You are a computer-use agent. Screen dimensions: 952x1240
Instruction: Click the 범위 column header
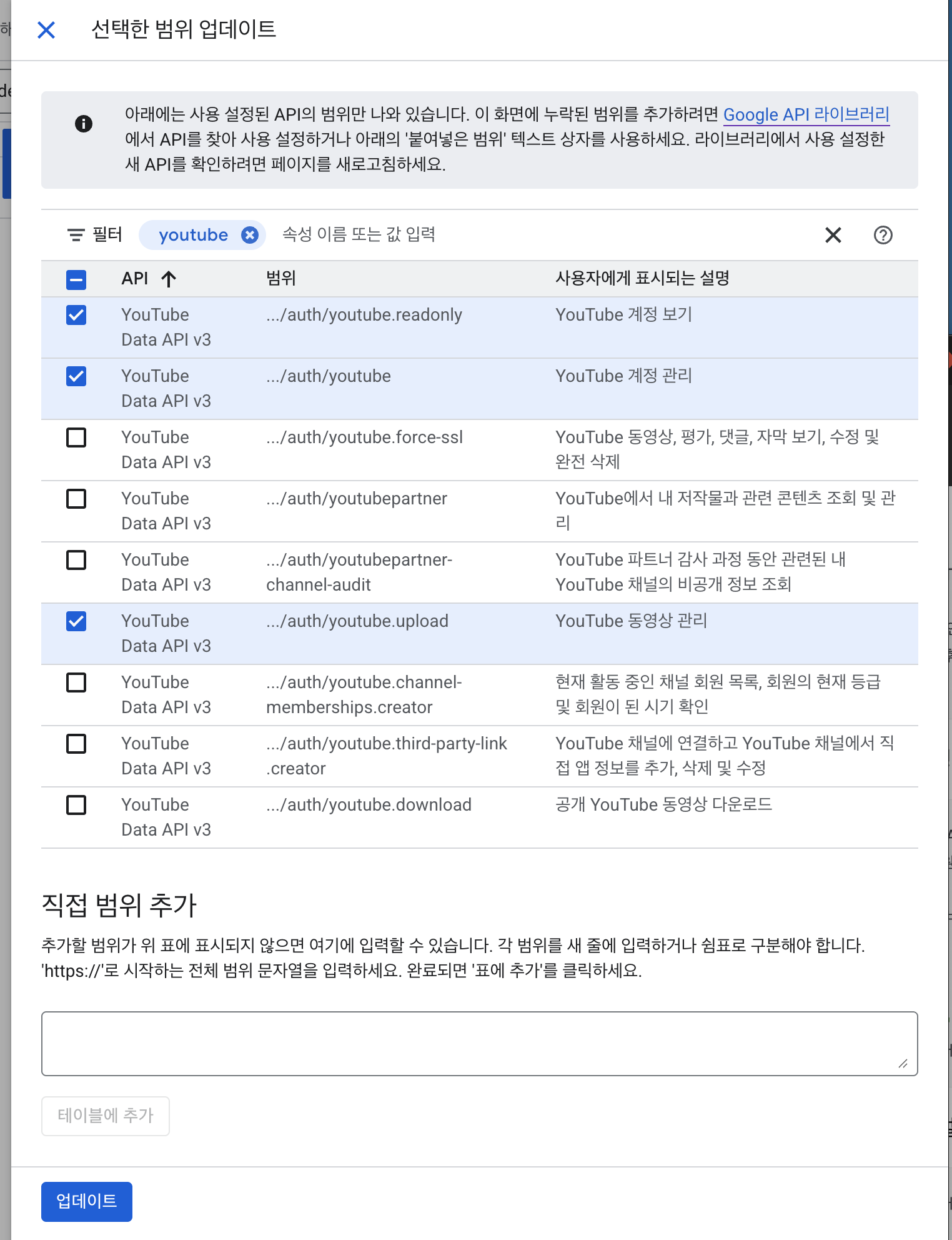[x=281, y=278]
